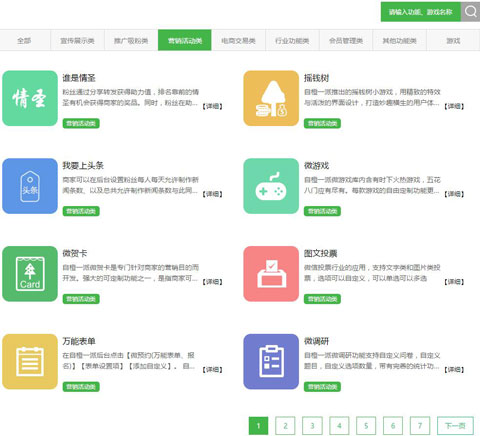The width and height of the screenshot is (480, 436).
Task: Switch to the 电商交易类 tab
Action: point(238,40)
